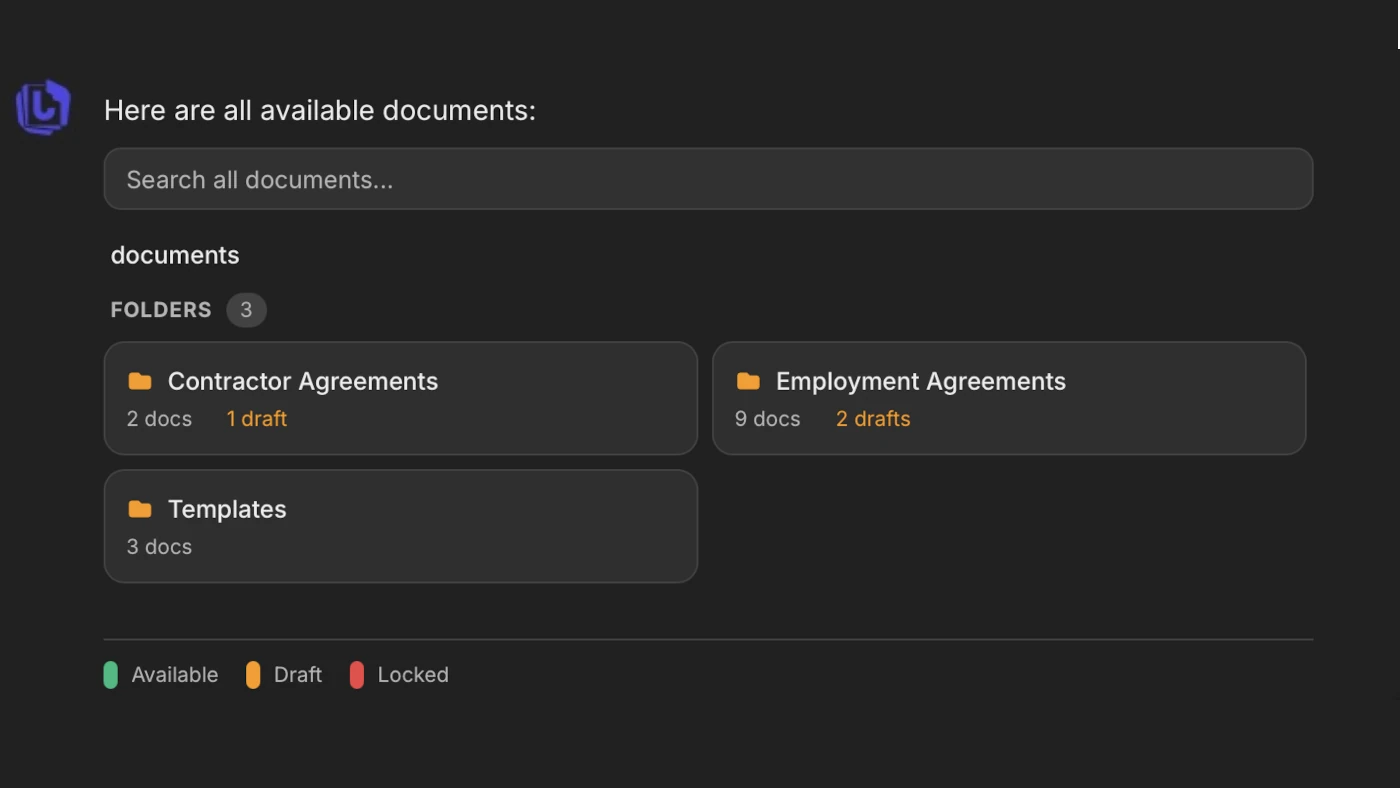Screen dimensions: 1400x788
Task: Click the Available legend label
Action: 175,675
